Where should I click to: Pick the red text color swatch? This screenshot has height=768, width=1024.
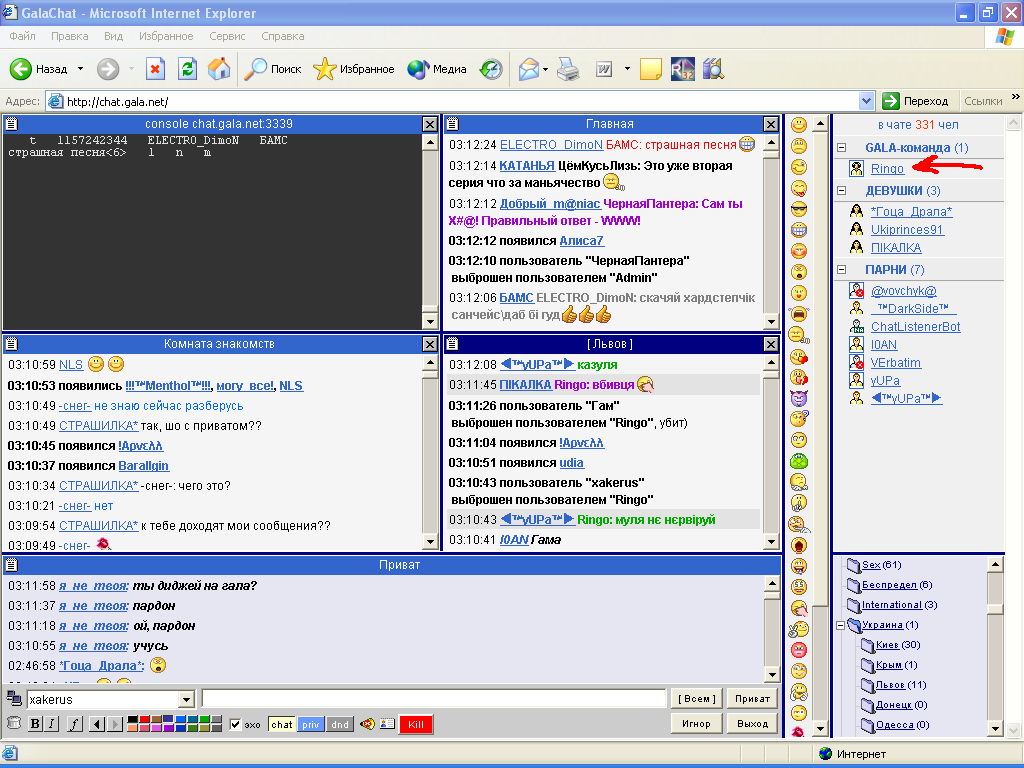[144, 720]
